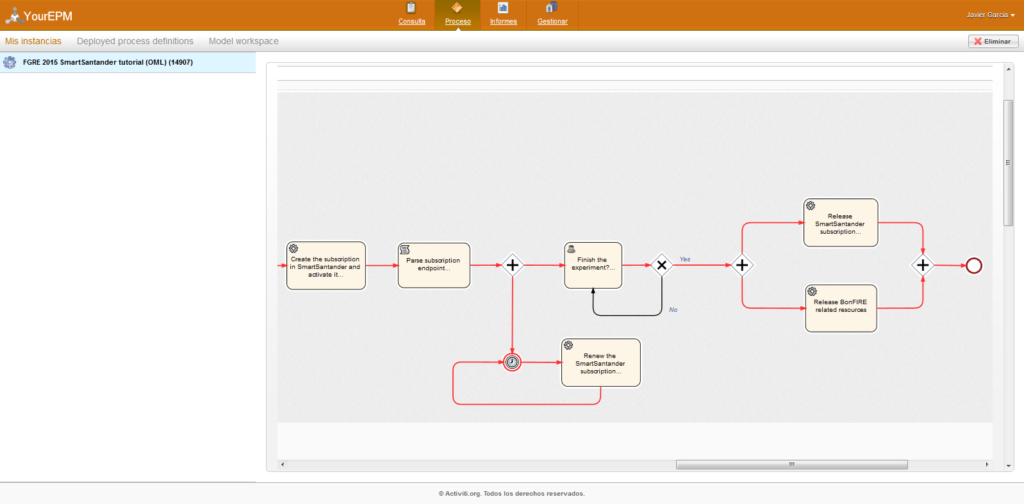Click the script icon in Parse subscription task
Image resolution: width=1024 pixels, height=504 pixels.
[x=405, y=249]
